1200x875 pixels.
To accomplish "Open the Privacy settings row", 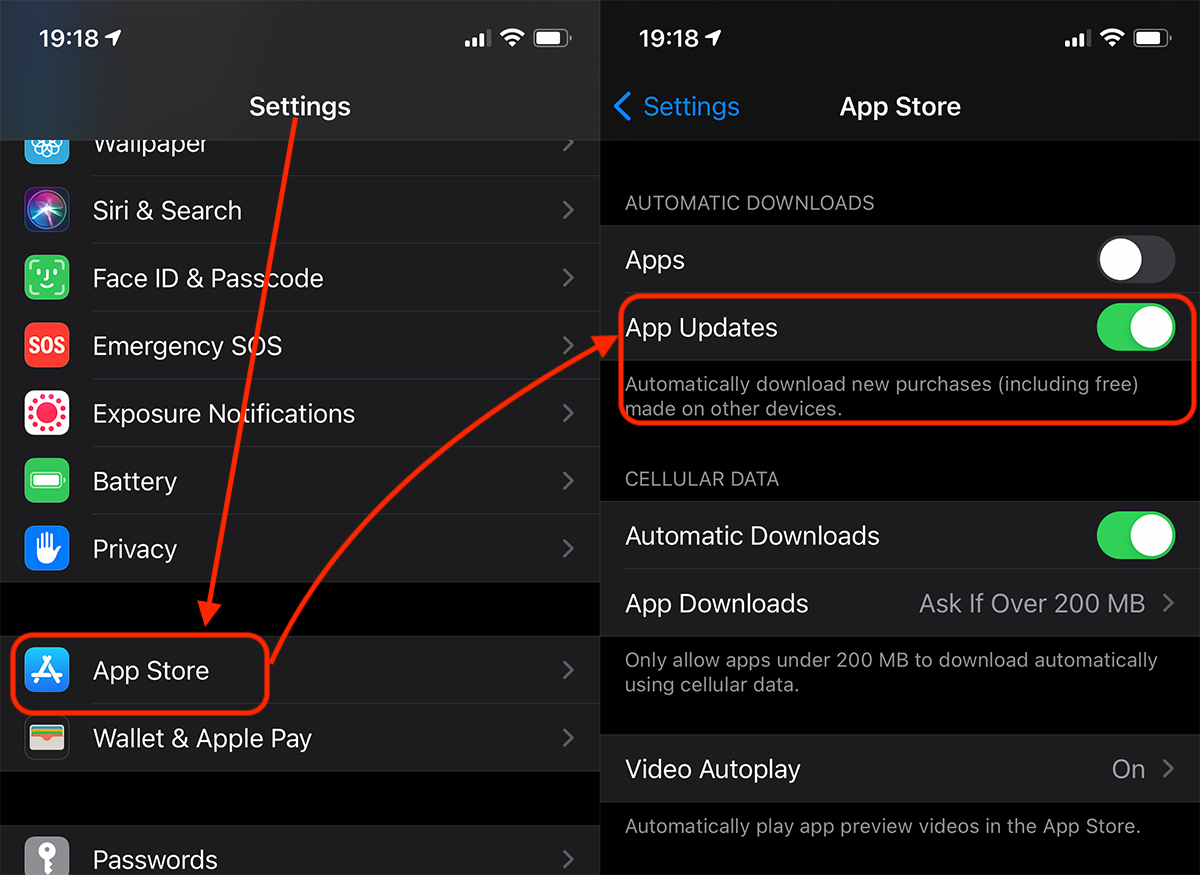I will [x=300, y=548].
